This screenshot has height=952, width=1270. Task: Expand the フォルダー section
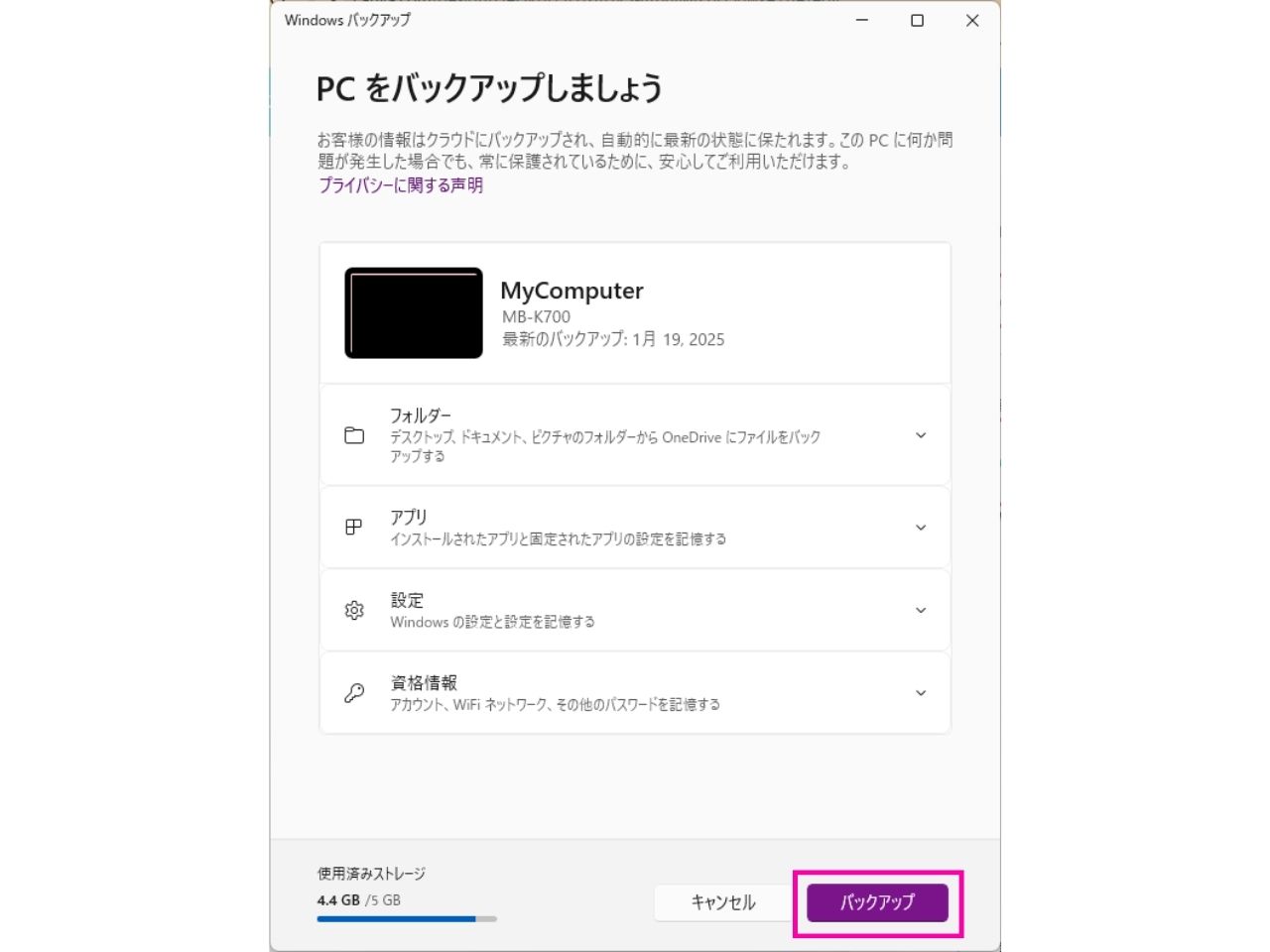coord(921,435)
